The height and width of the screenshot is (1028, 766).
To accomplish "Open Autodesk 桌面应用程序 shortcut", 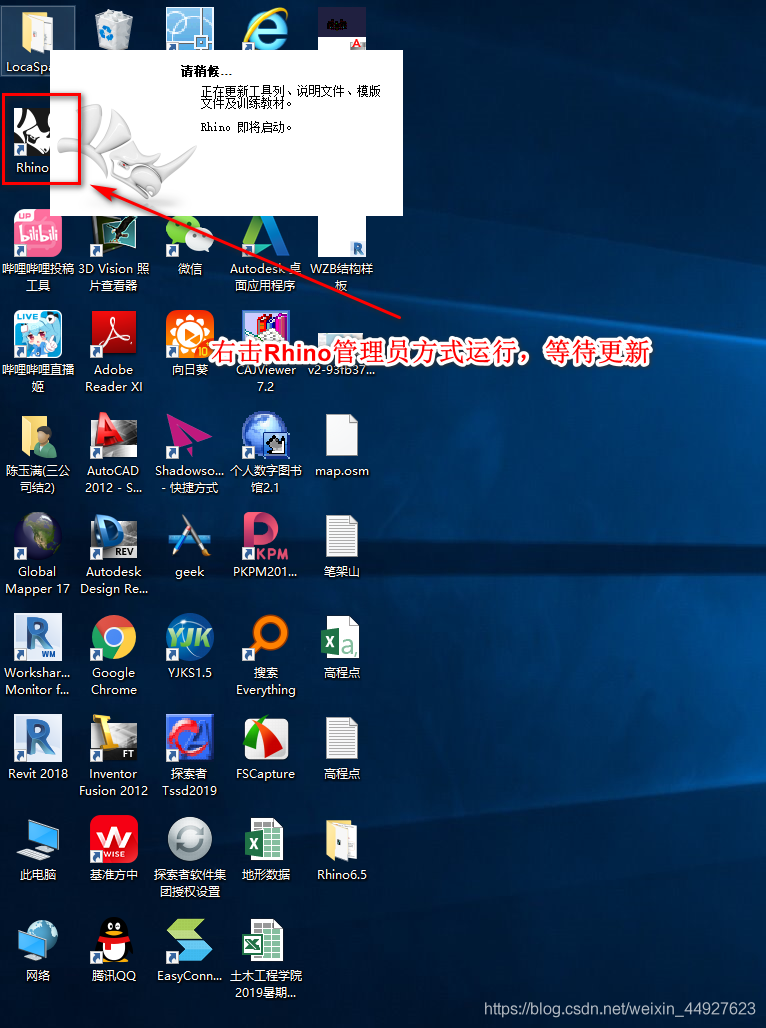I will (265, 252).
